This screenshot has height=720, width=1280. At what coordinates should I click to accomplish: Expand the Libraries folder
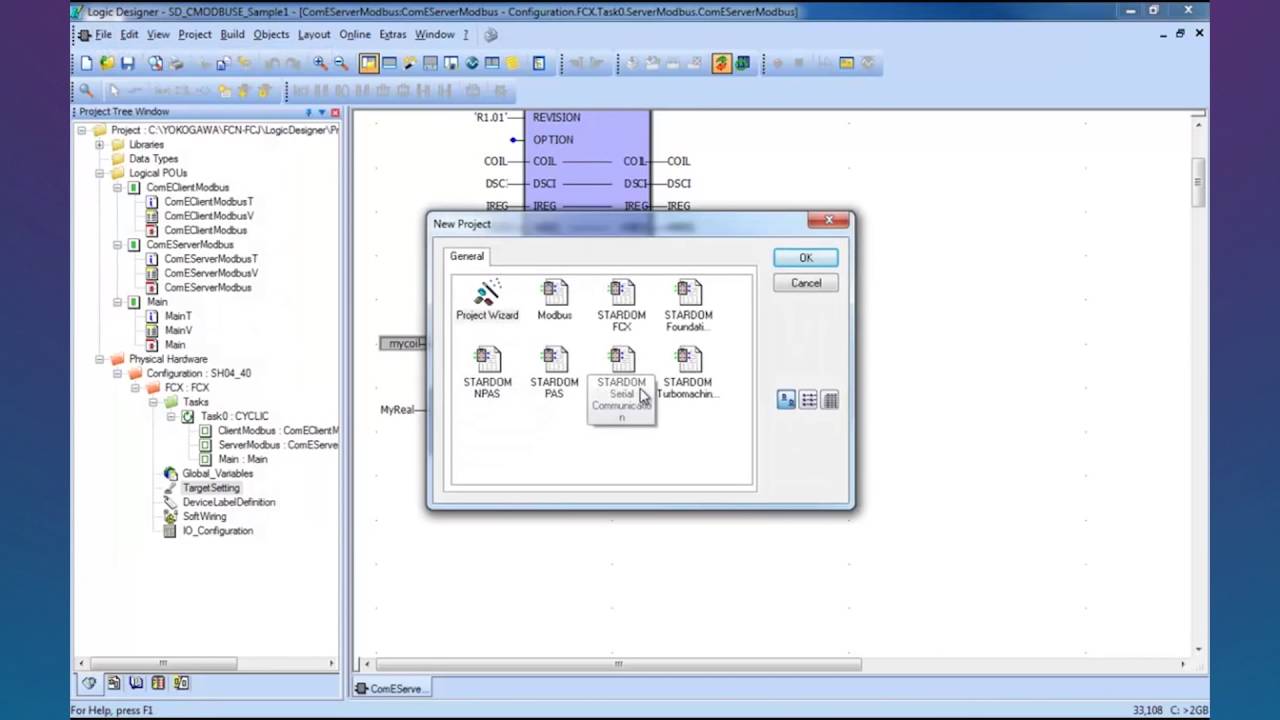point(99,144)
